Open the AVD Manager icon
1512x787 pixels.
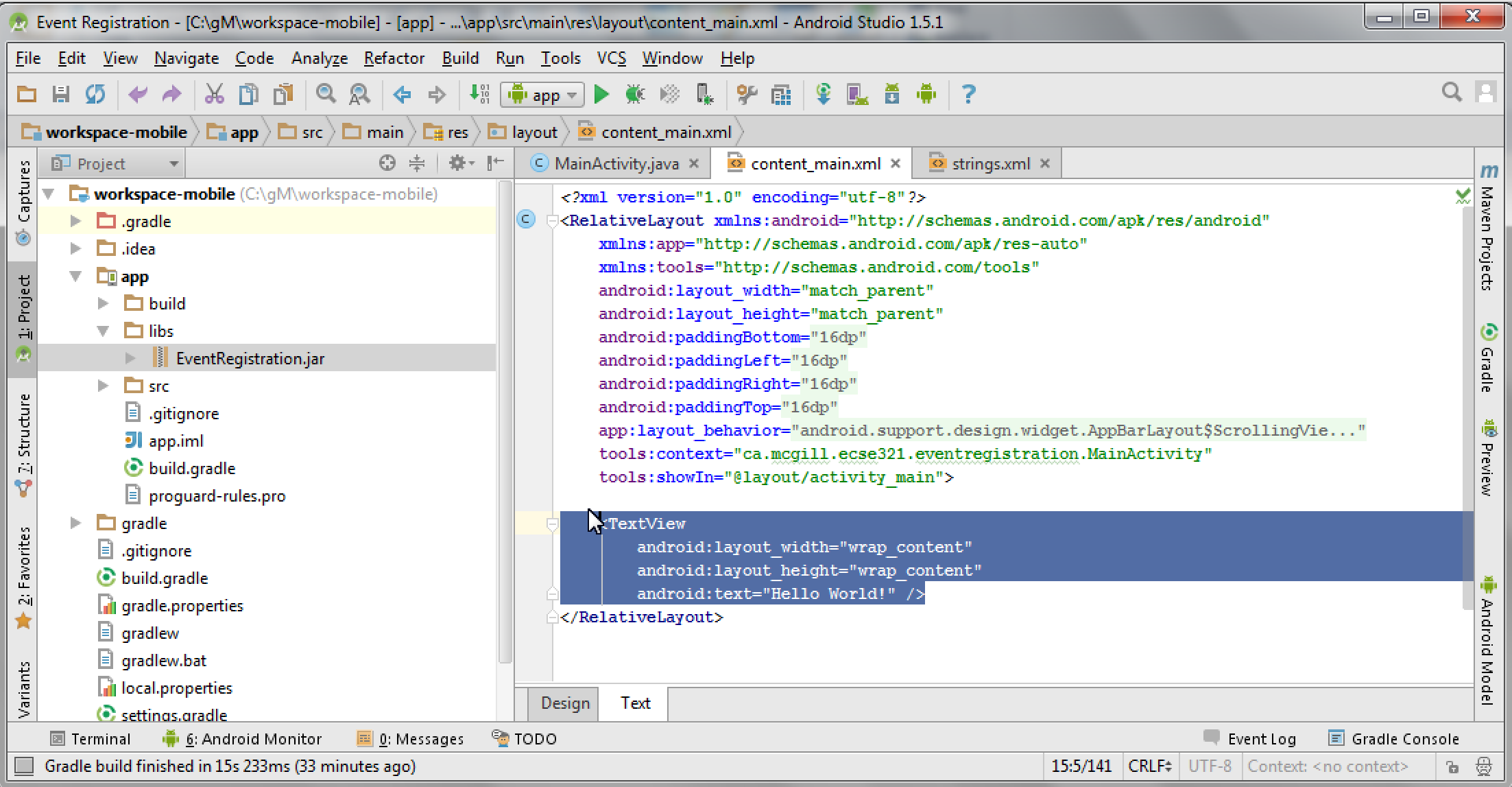(856, 94)
